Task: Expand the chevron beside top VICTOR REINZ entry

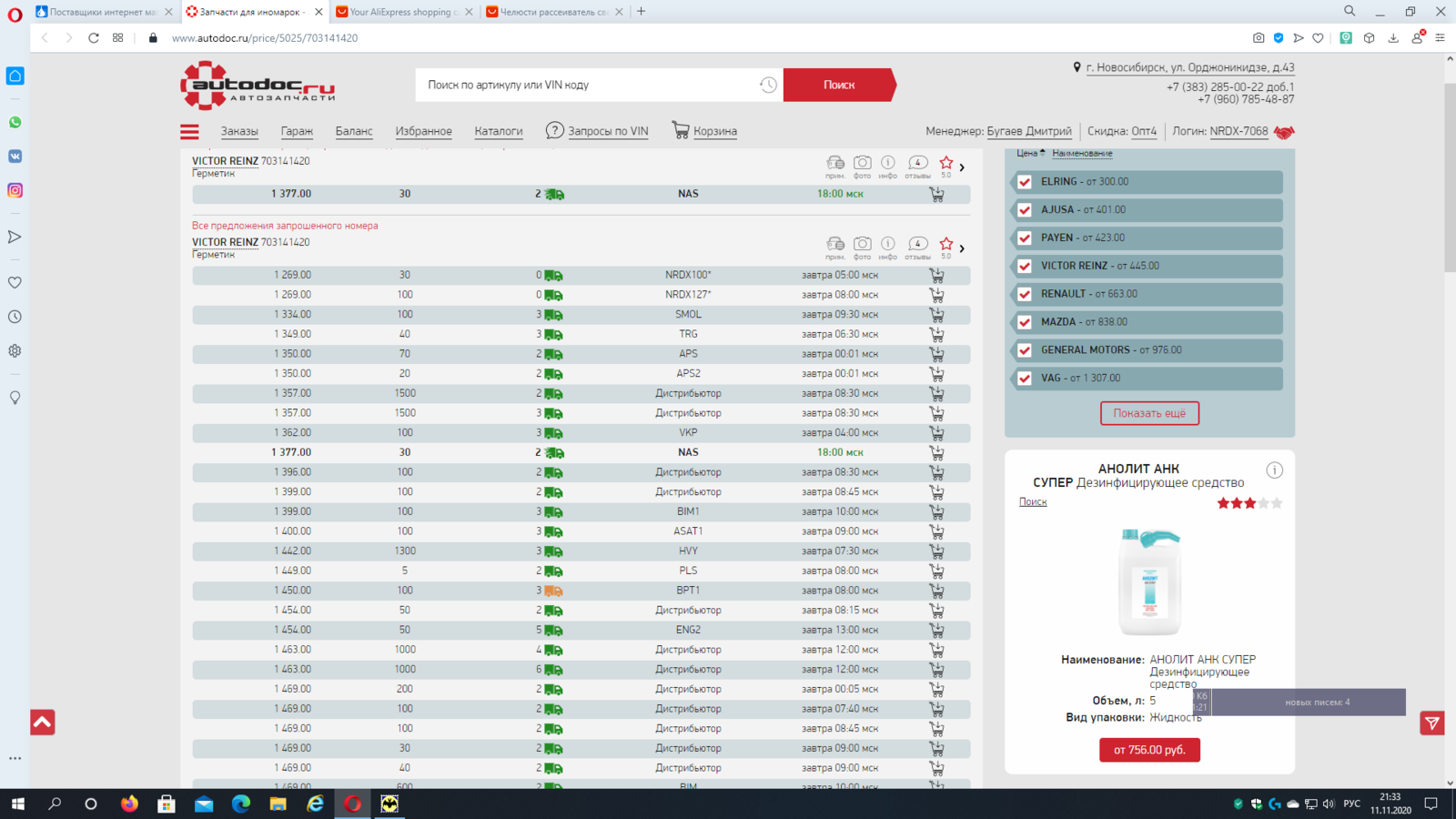Action: tap(962, 167)
